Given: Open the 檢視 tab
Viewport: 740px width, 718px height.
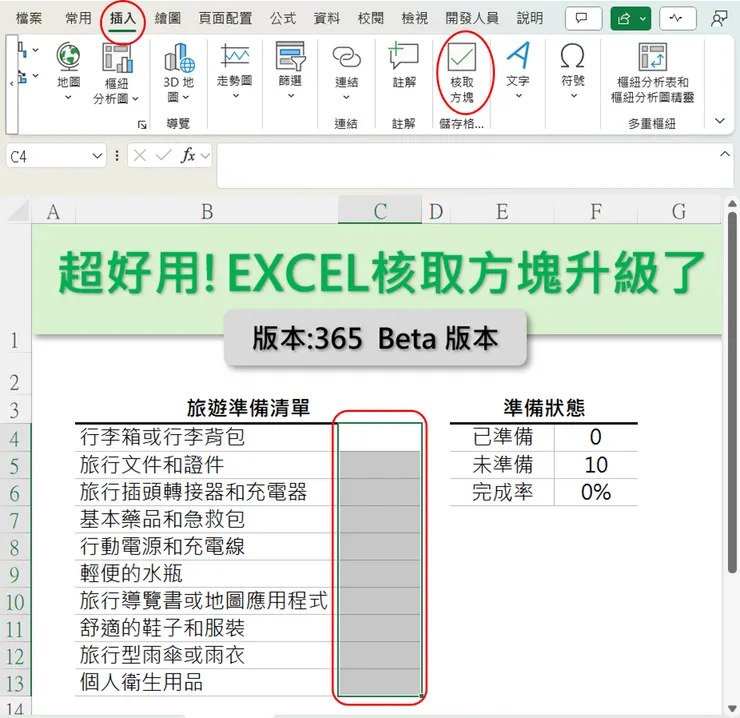Looking at the screenshot, I should 414,18.
